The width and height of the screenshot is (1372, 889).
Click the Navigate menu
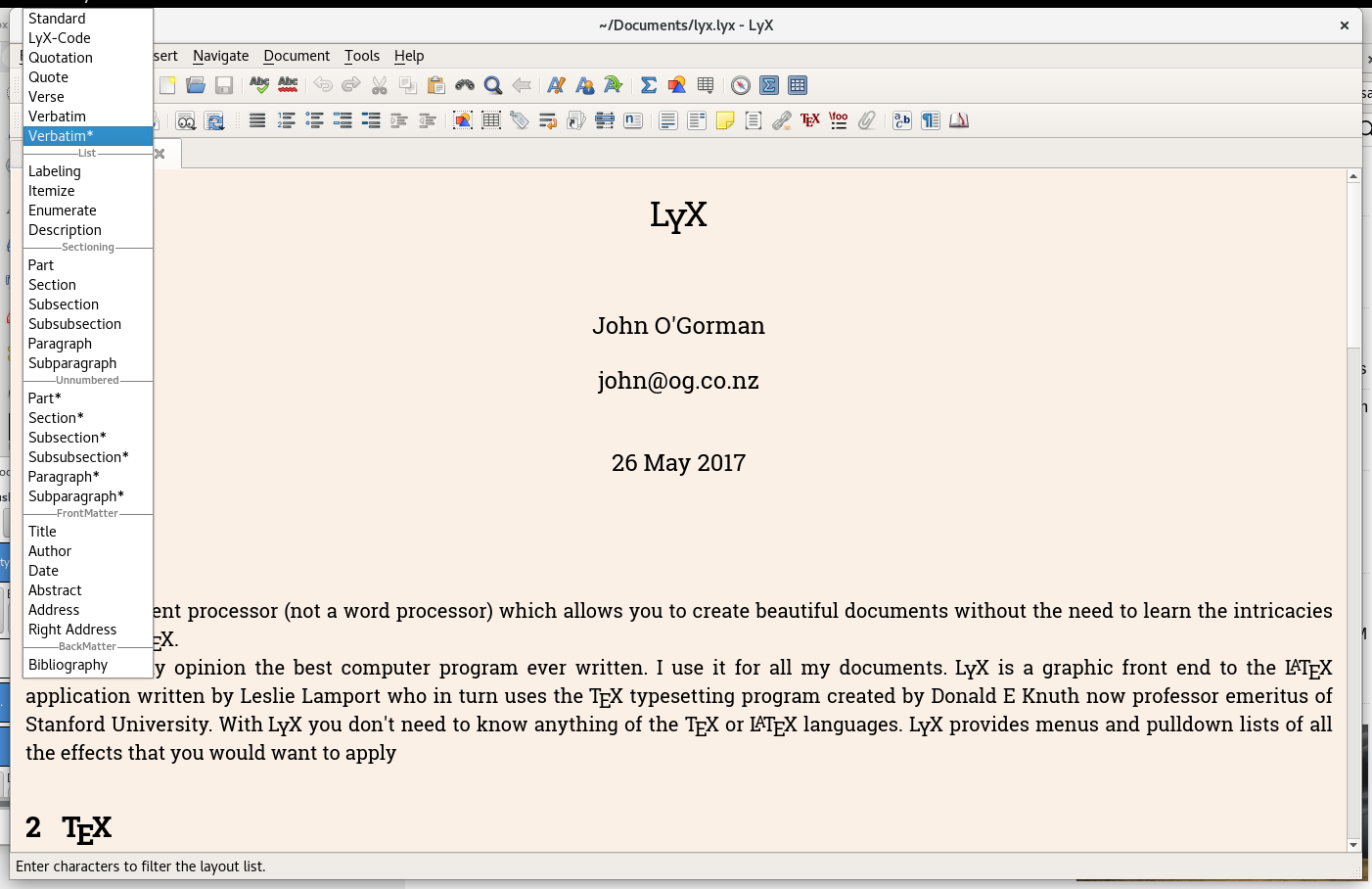click(220, 56)
